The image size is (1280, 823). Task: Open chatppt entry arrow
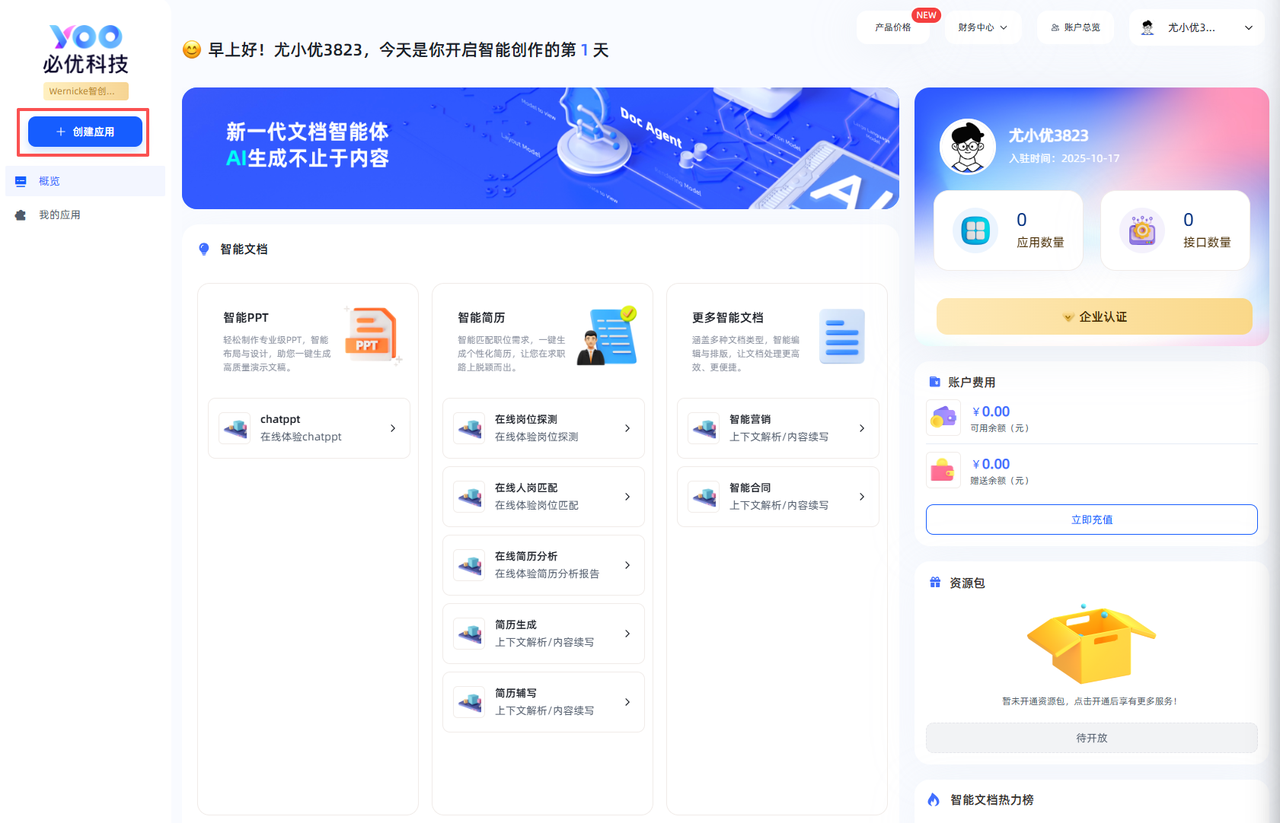(x=392, y=428)
